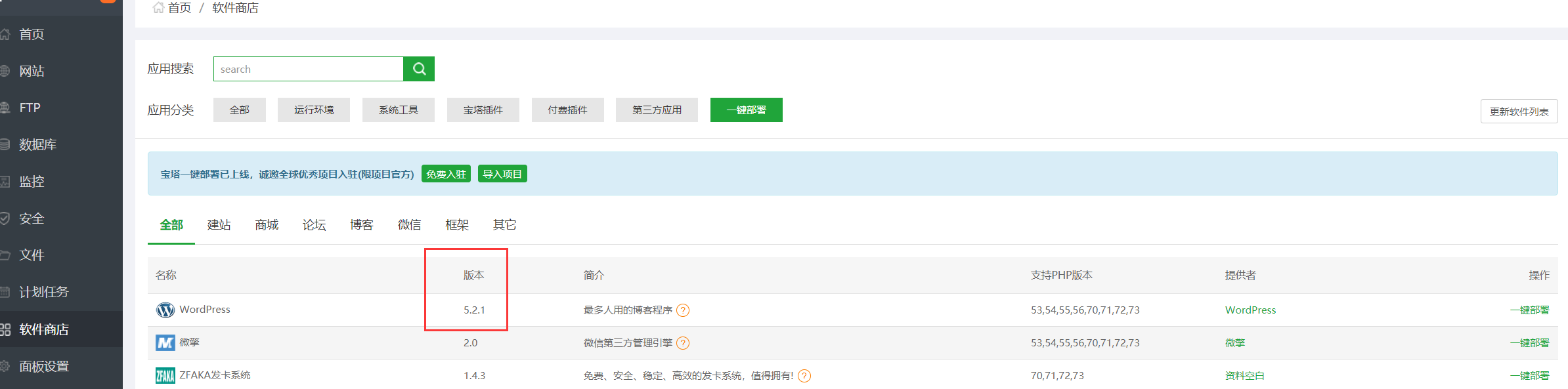Click 微擎 name in the table
The height and width of the screenshot is (389, 1568).
pos(190,342)
